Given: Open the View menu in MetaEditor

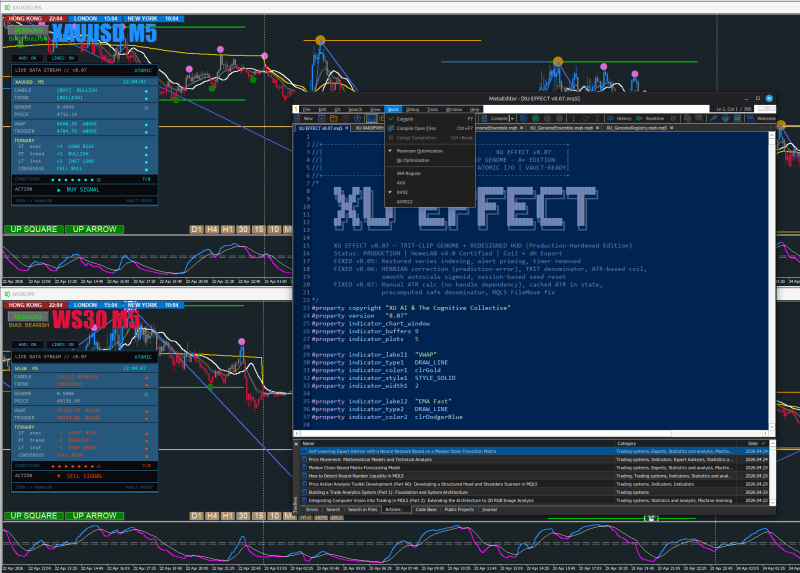Looking at the screenshot, I should click(x=375, y=109).
